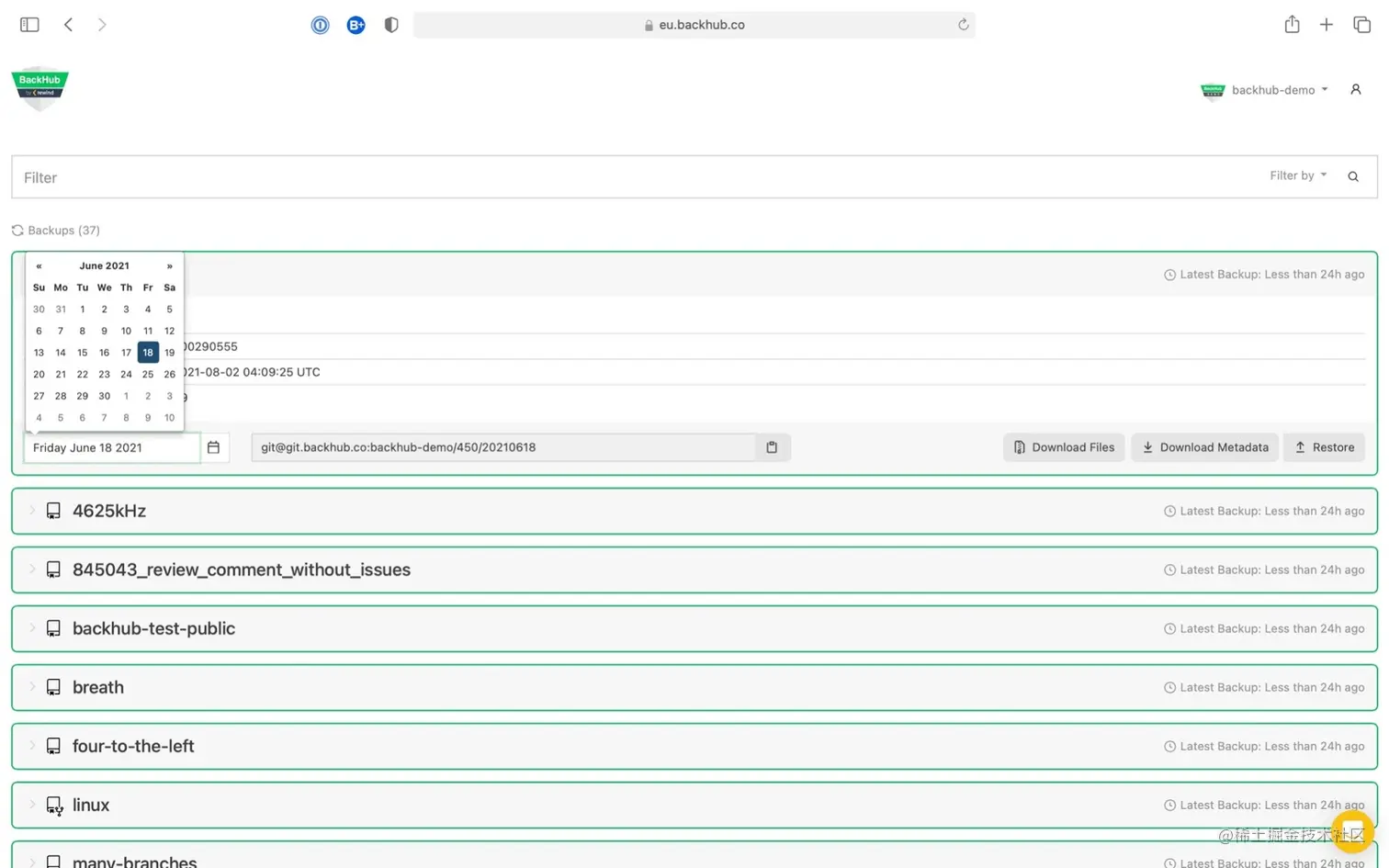Click the Safari share icon
Viewport: 1389px width, 868px height.
[x=1291, y=25]
